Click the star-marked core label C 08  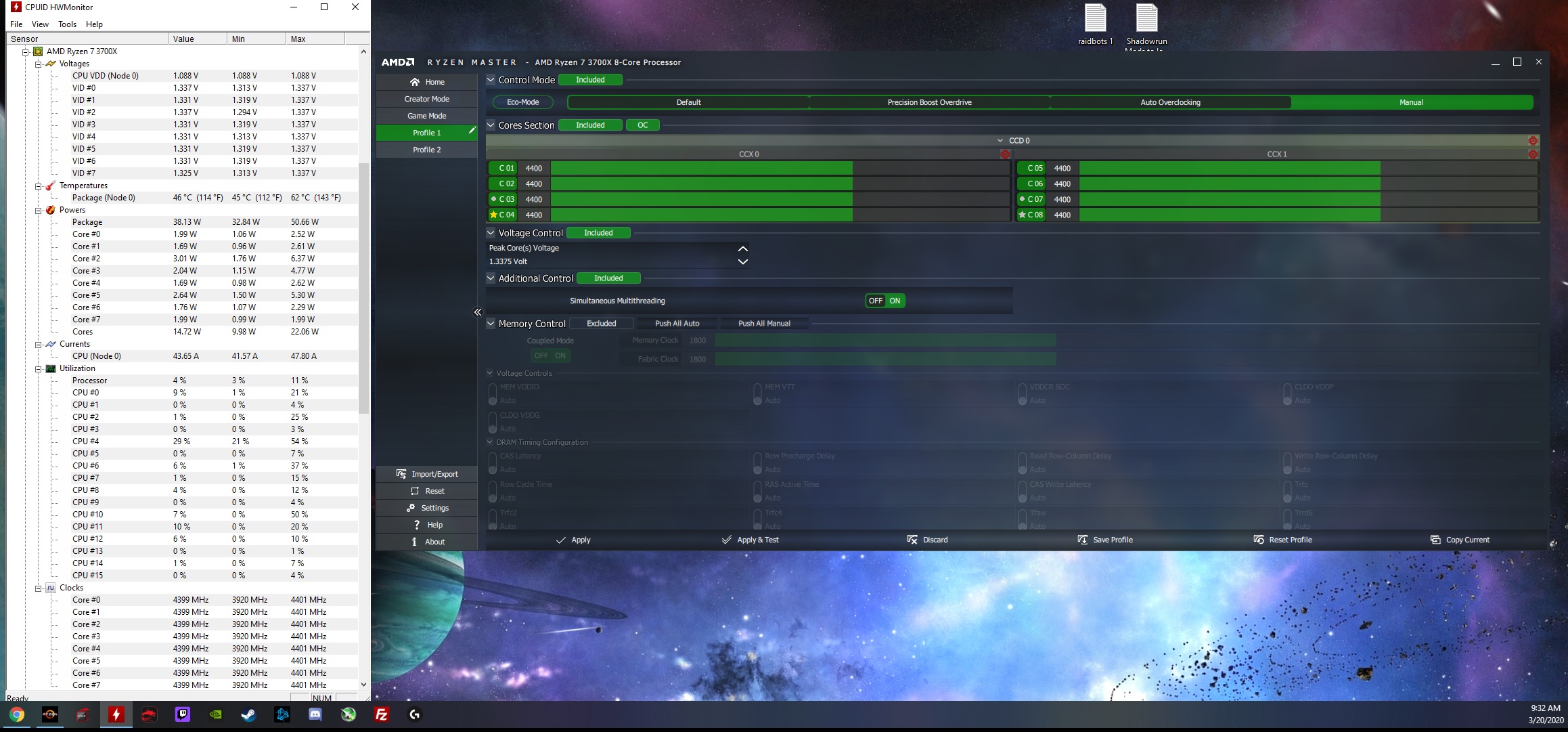(1031, 215)
